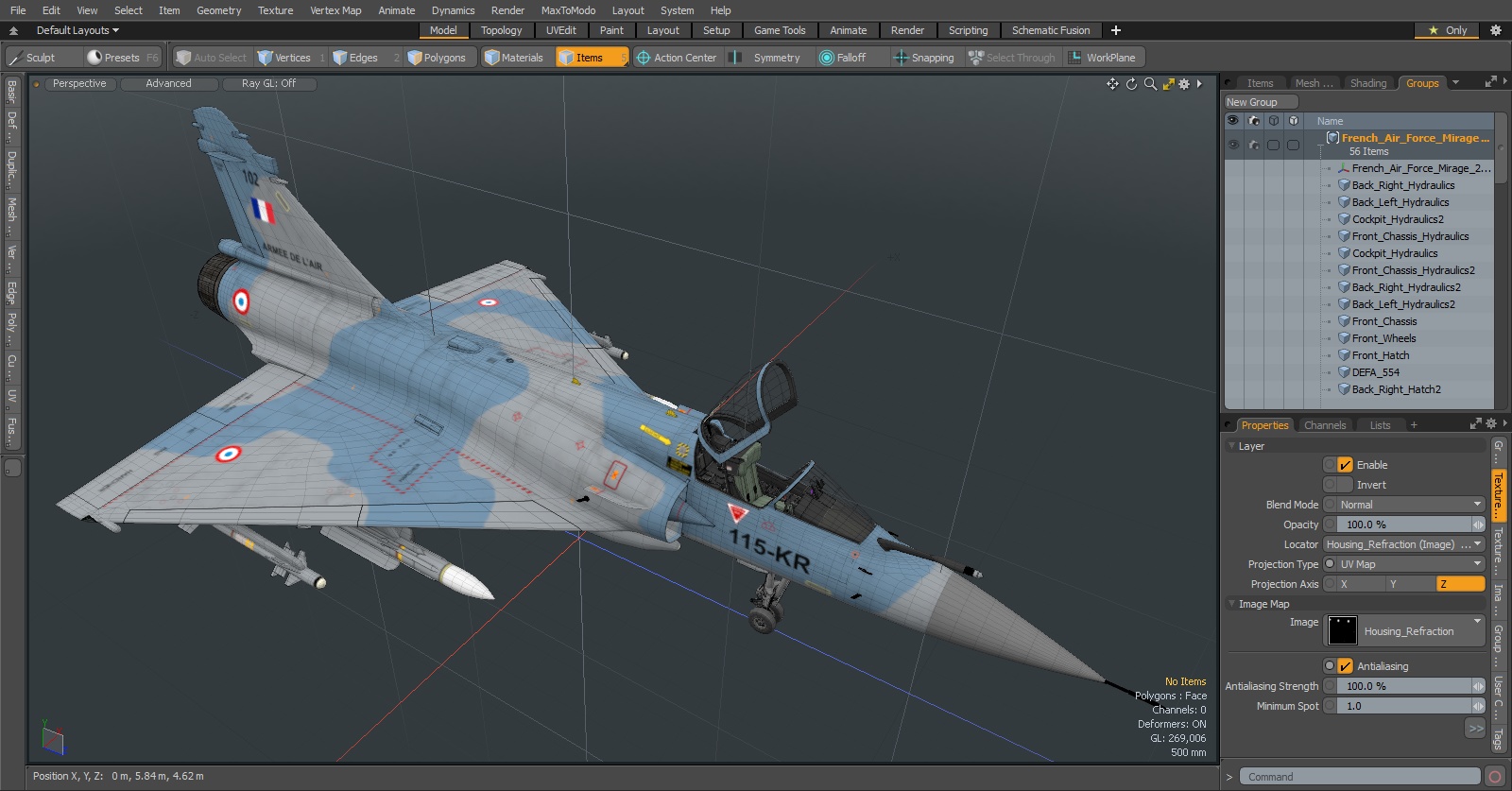The width and height of the screenshot is (1512, 791).
Task: Add a new layout tab with plus
Action: click(x=1116, y=30)
